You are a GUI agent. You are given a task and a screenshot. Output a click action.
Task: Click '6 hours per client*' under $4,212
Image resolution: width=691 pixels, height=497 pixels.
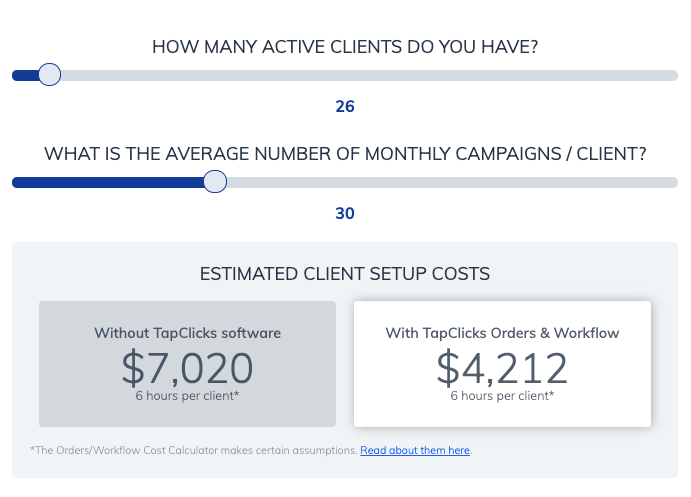(x=502, y=396)
